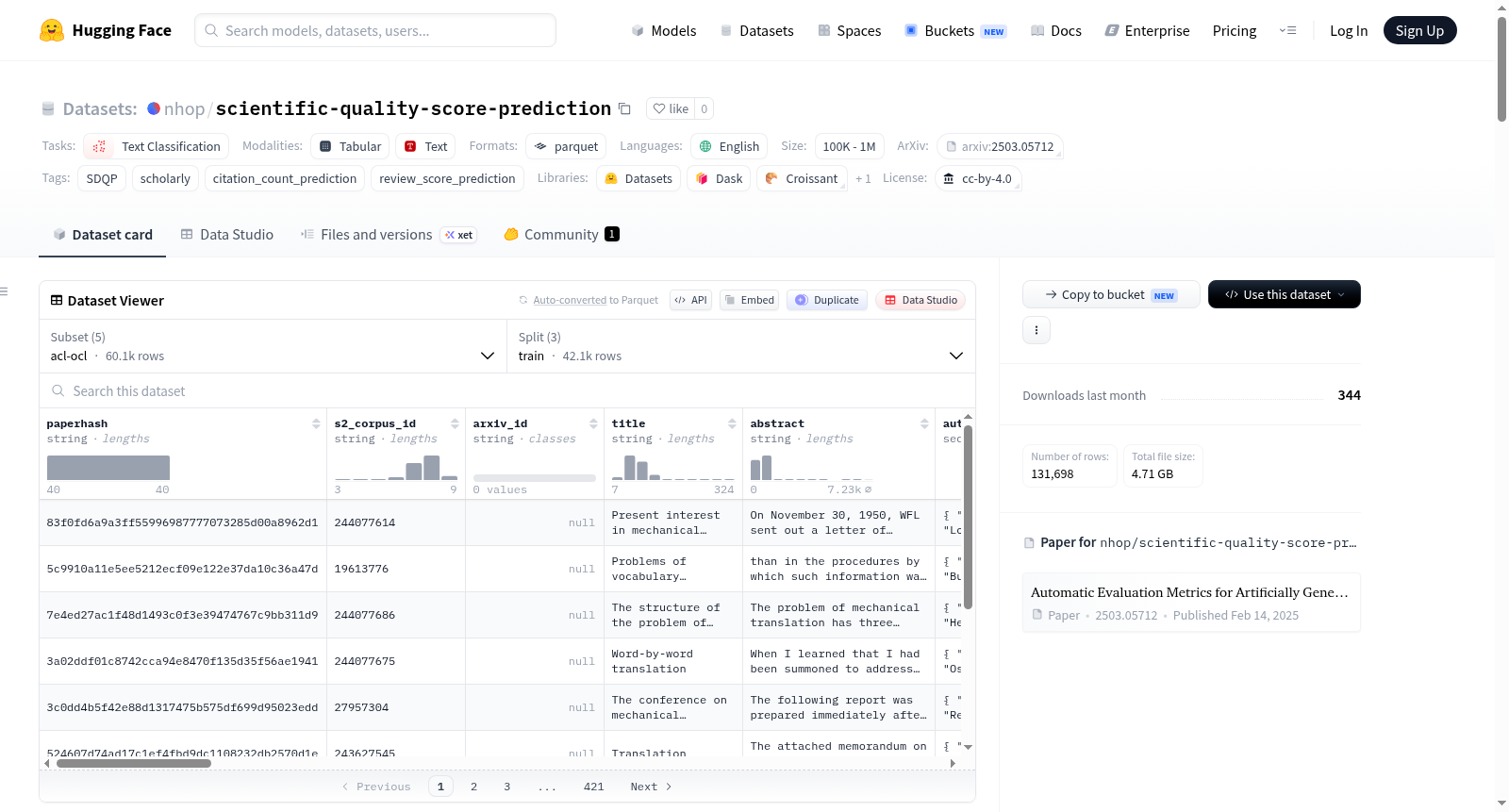Go to page 2 of the table
Image resolution: width=1509 pixels, height=812 pixels.
(x=473, y=787)
